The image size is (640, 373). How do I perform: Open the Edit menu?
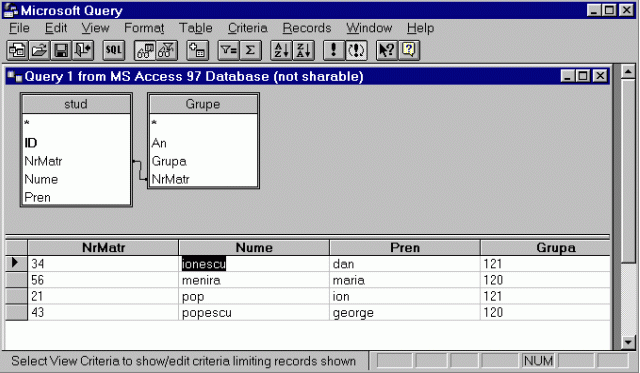tap(56, 28)
